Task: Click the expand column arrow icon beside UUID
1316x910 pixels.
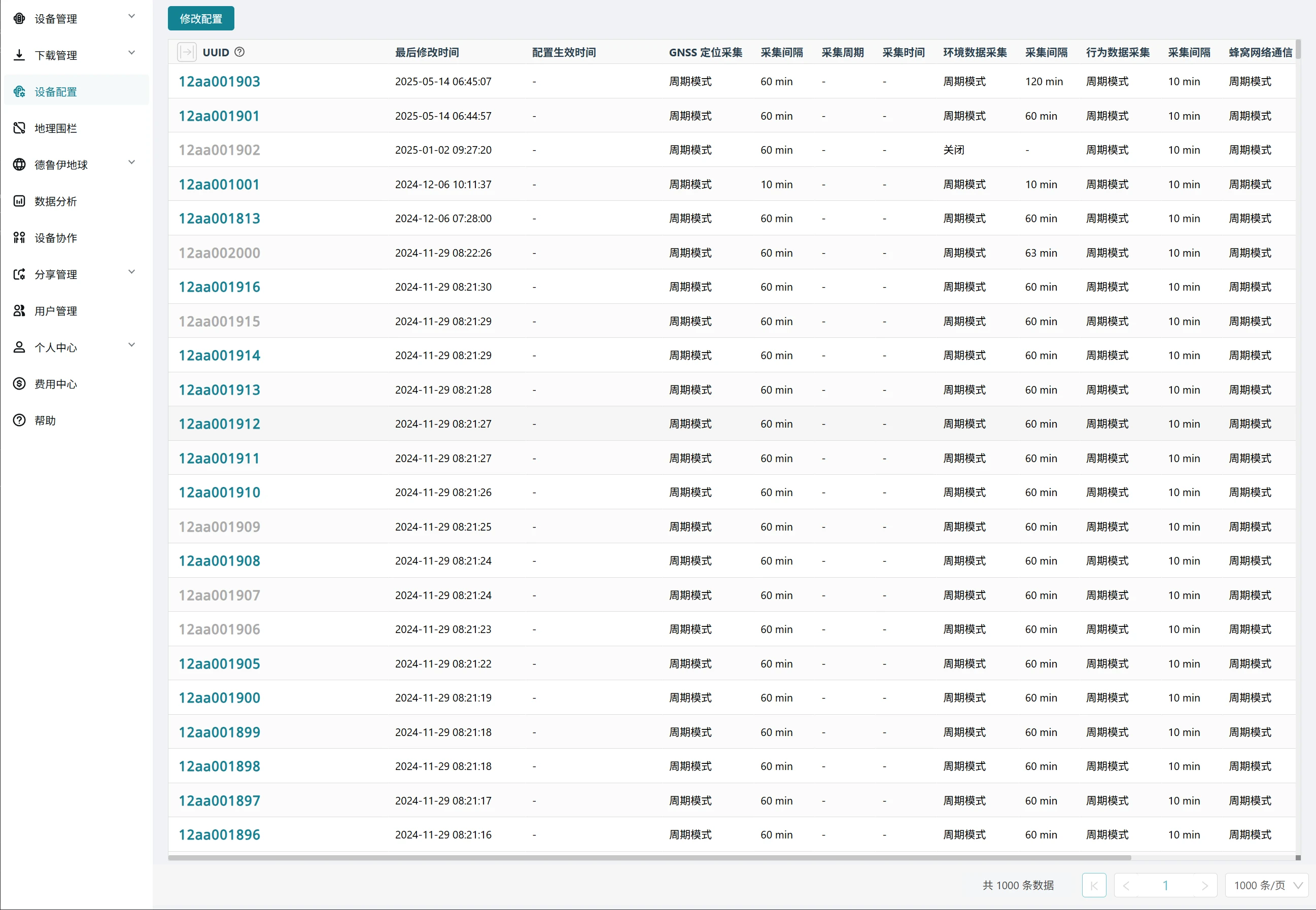Action: click(187, 52)
